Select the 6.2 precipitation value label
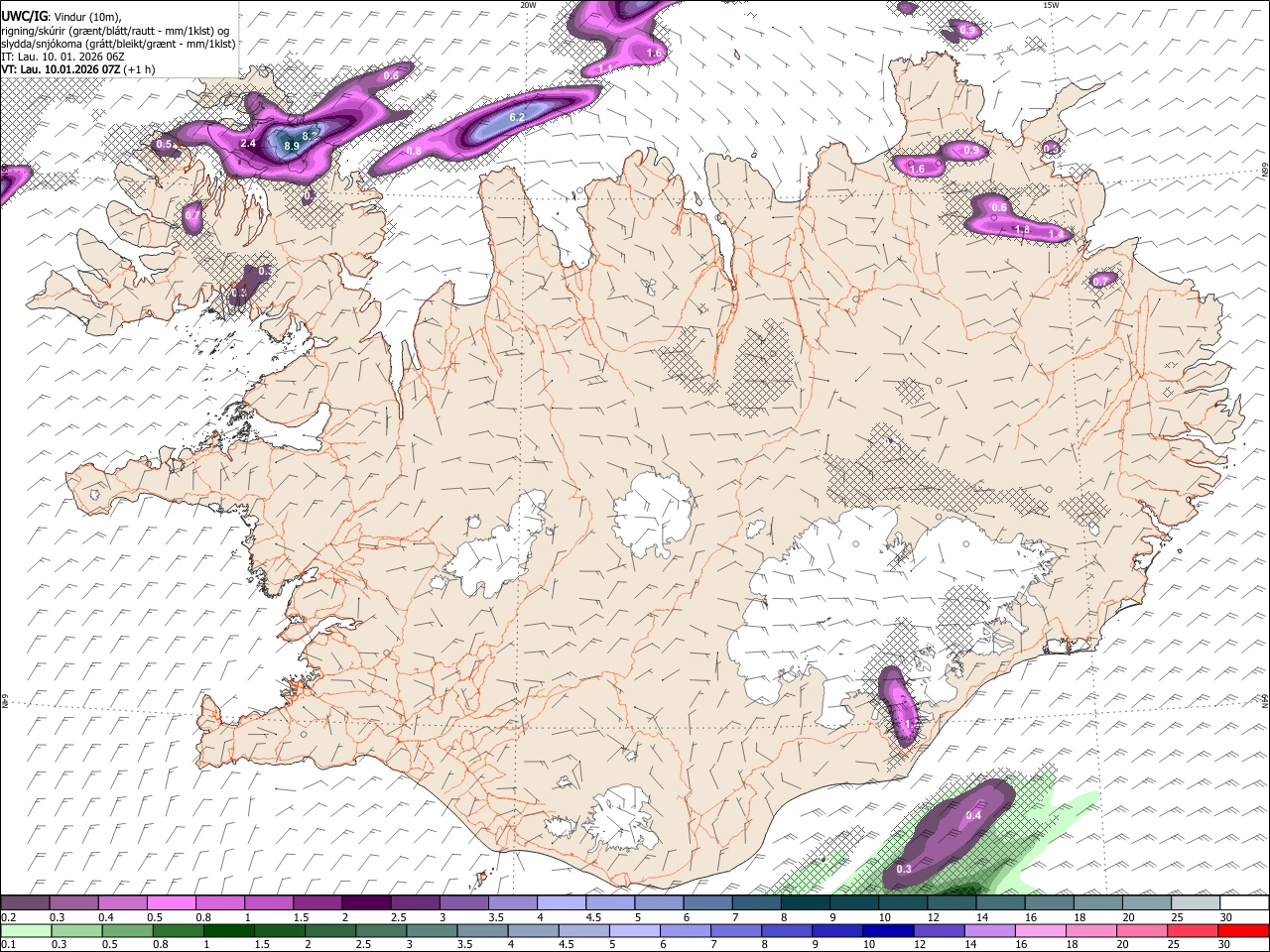The height and width of the screenshot is (952, 1270). (517, 117)
